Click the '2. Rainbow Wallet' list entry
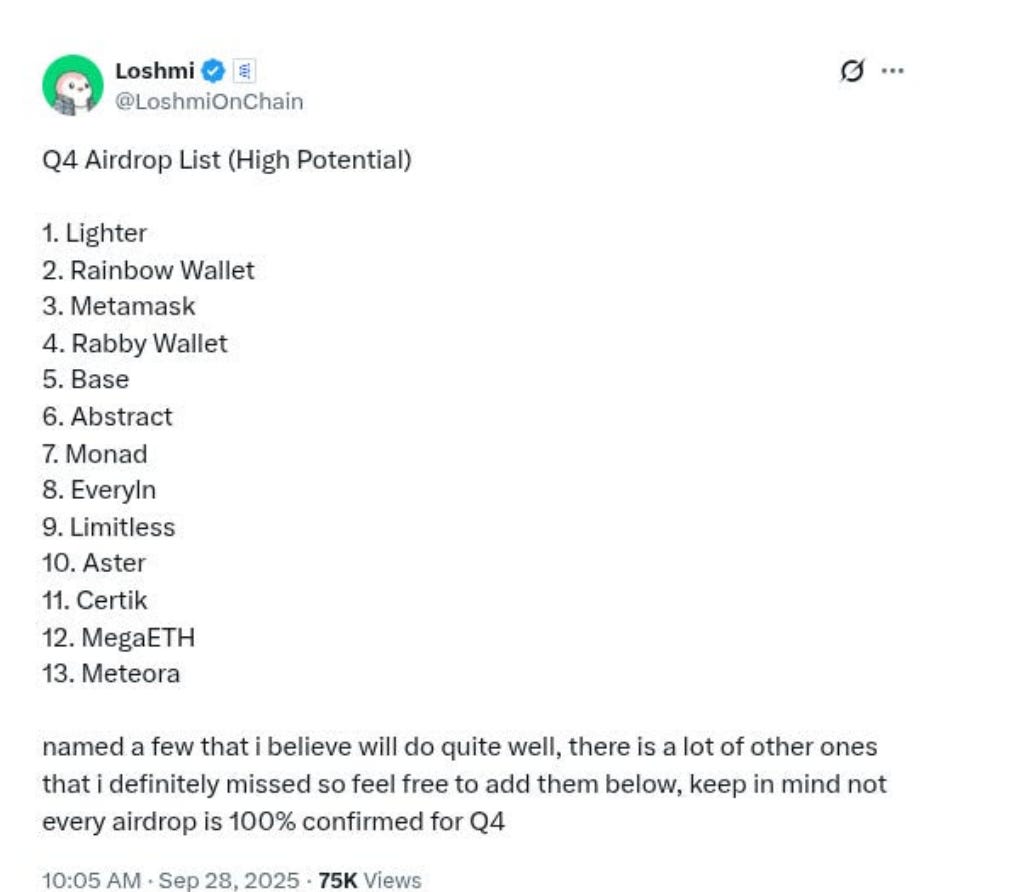This screenshot has width=1016, height=892. coord(148,270)
